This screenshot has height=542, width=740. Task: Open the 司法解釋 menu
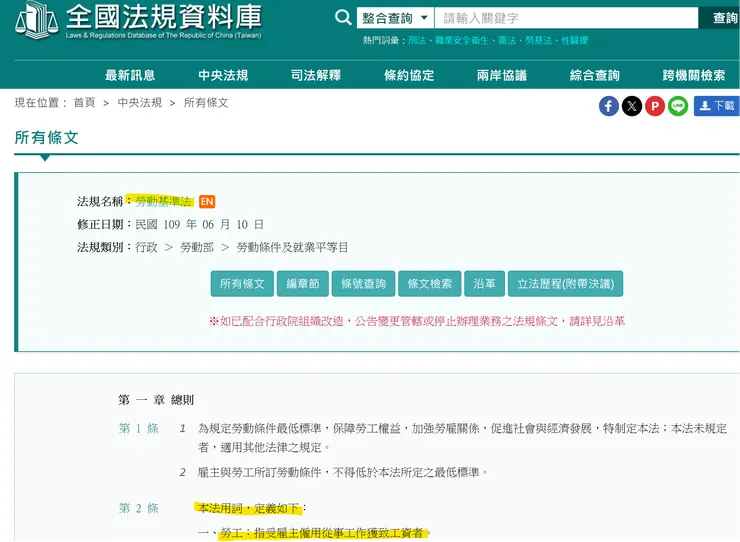pos(316,75)
